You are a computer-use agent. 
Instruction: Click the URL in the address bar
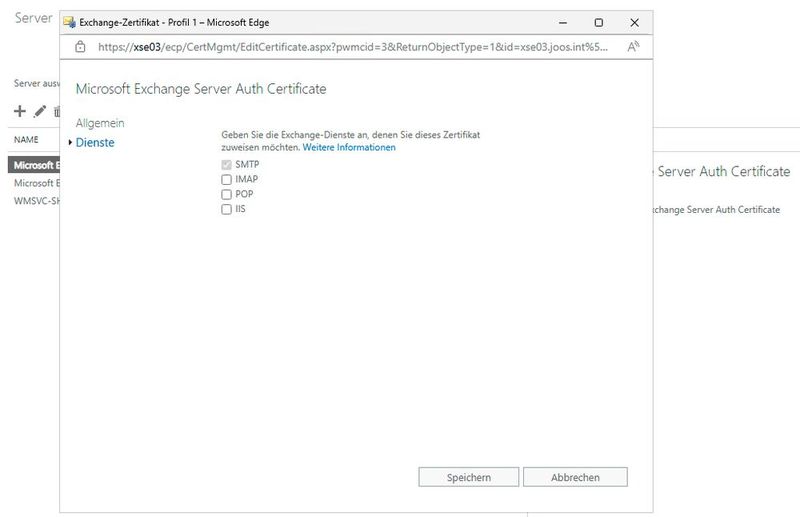pos(353,47)
